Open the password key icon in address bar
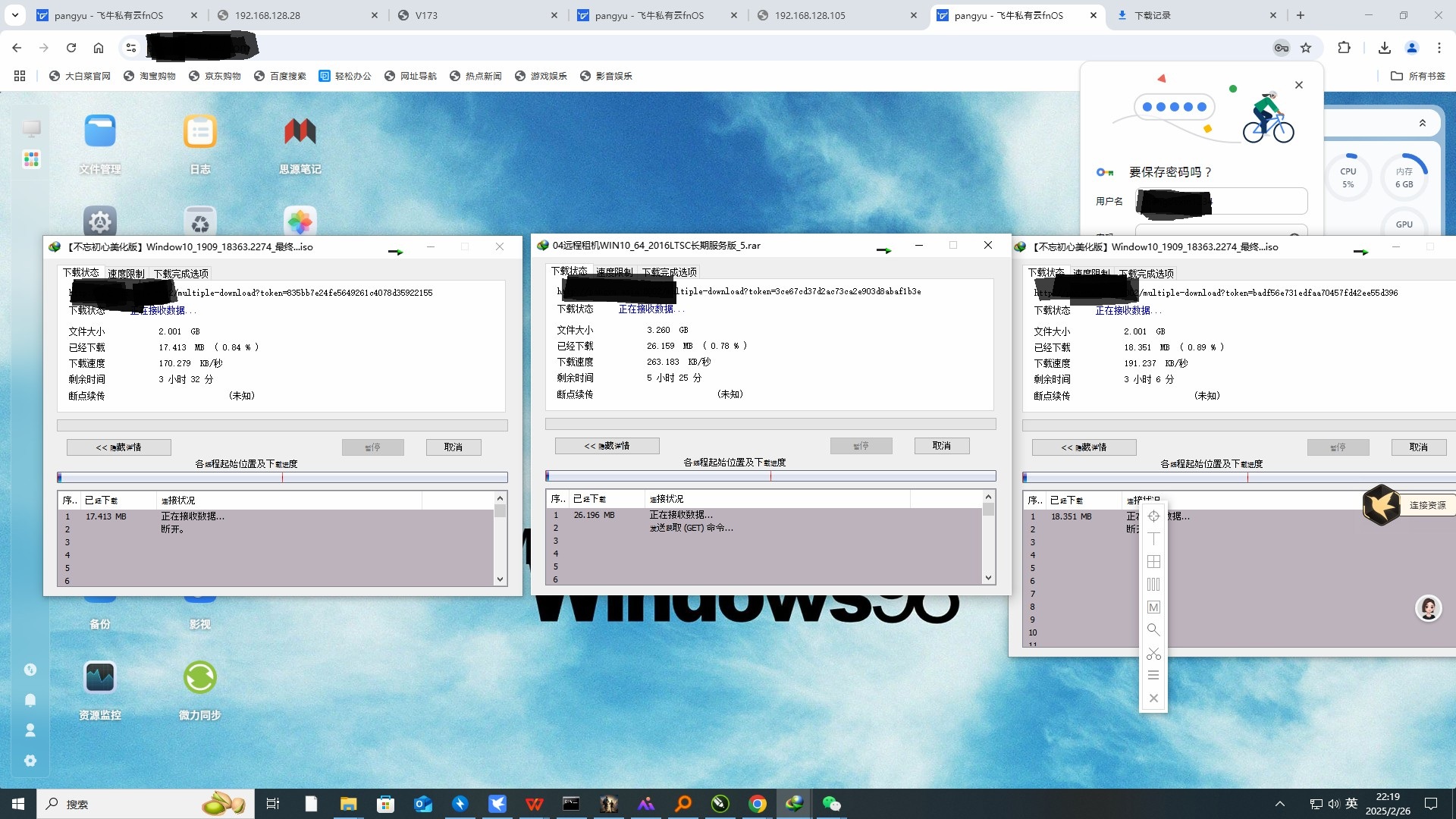This screenshot has width=1456, height=819. (x=1281, y=48)
